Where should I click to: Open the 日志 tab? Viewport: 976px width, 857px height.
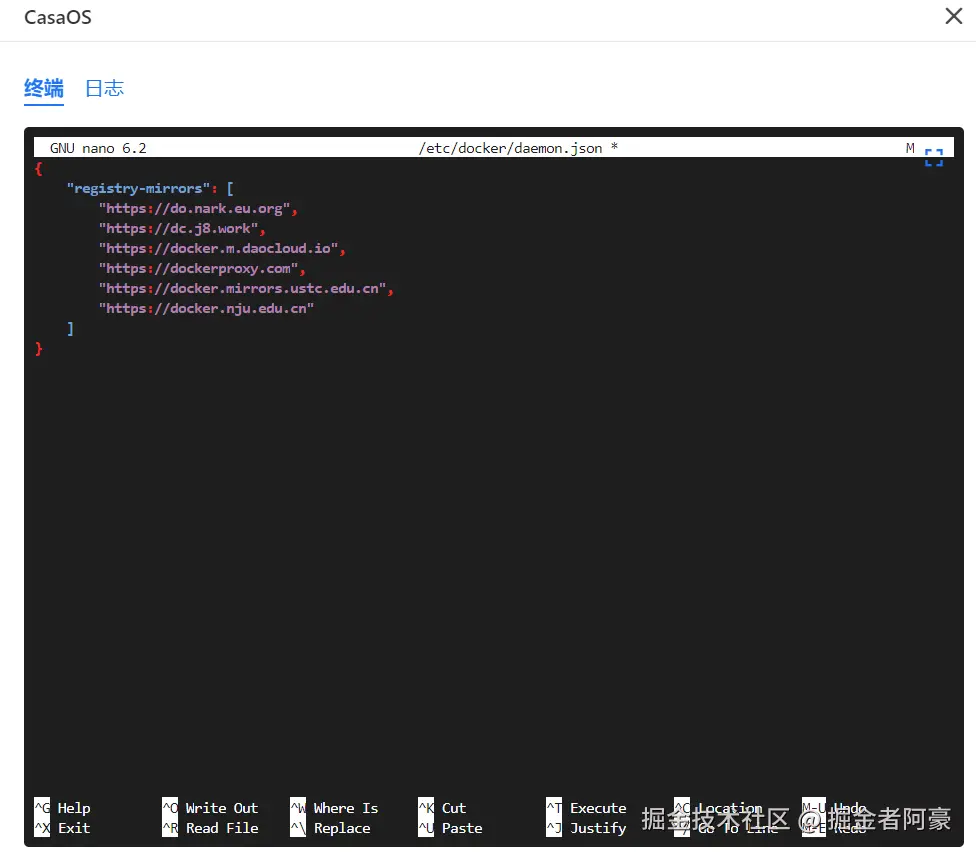[x=105, y=88]
